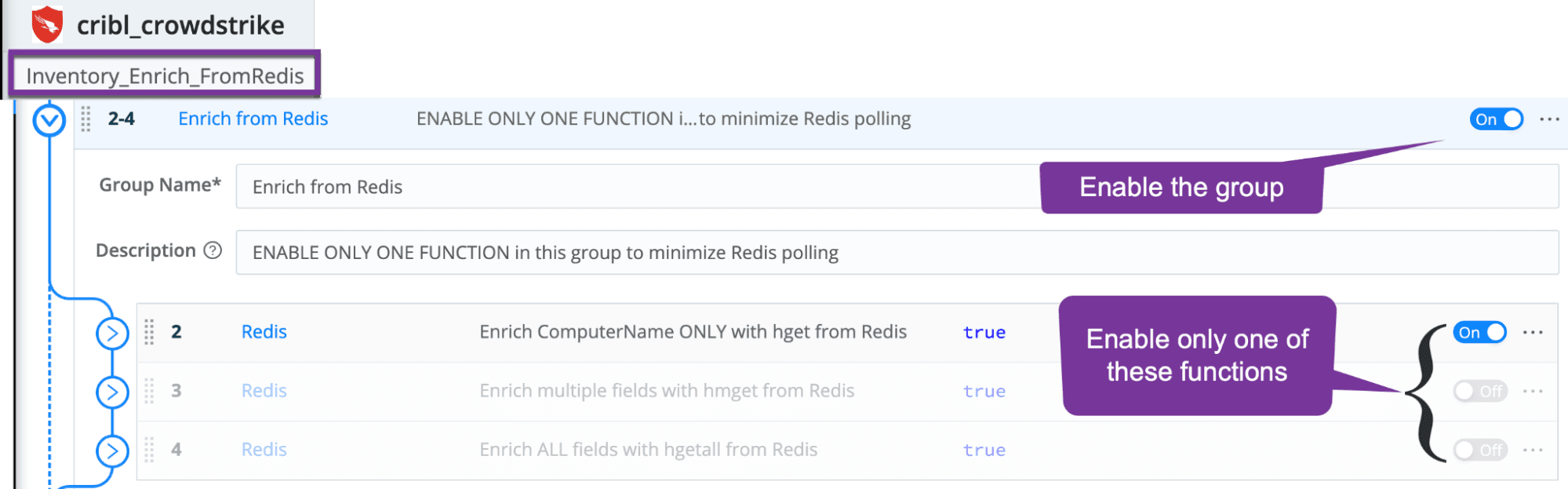1568x489 pixels.
Task: Toggle the Enrich from Redis group switch
Action: pos(1496,119)
